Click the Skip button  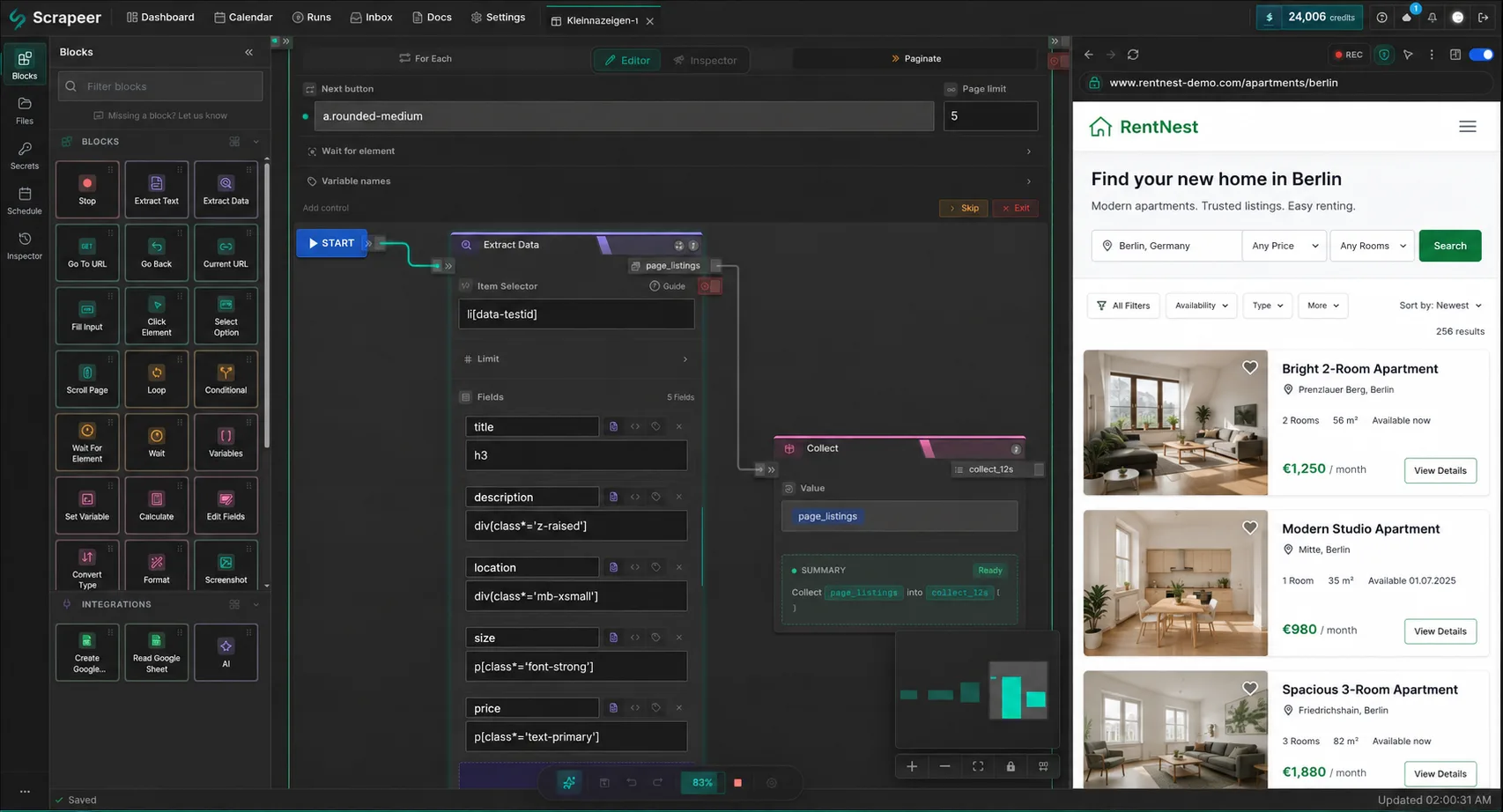963,208
